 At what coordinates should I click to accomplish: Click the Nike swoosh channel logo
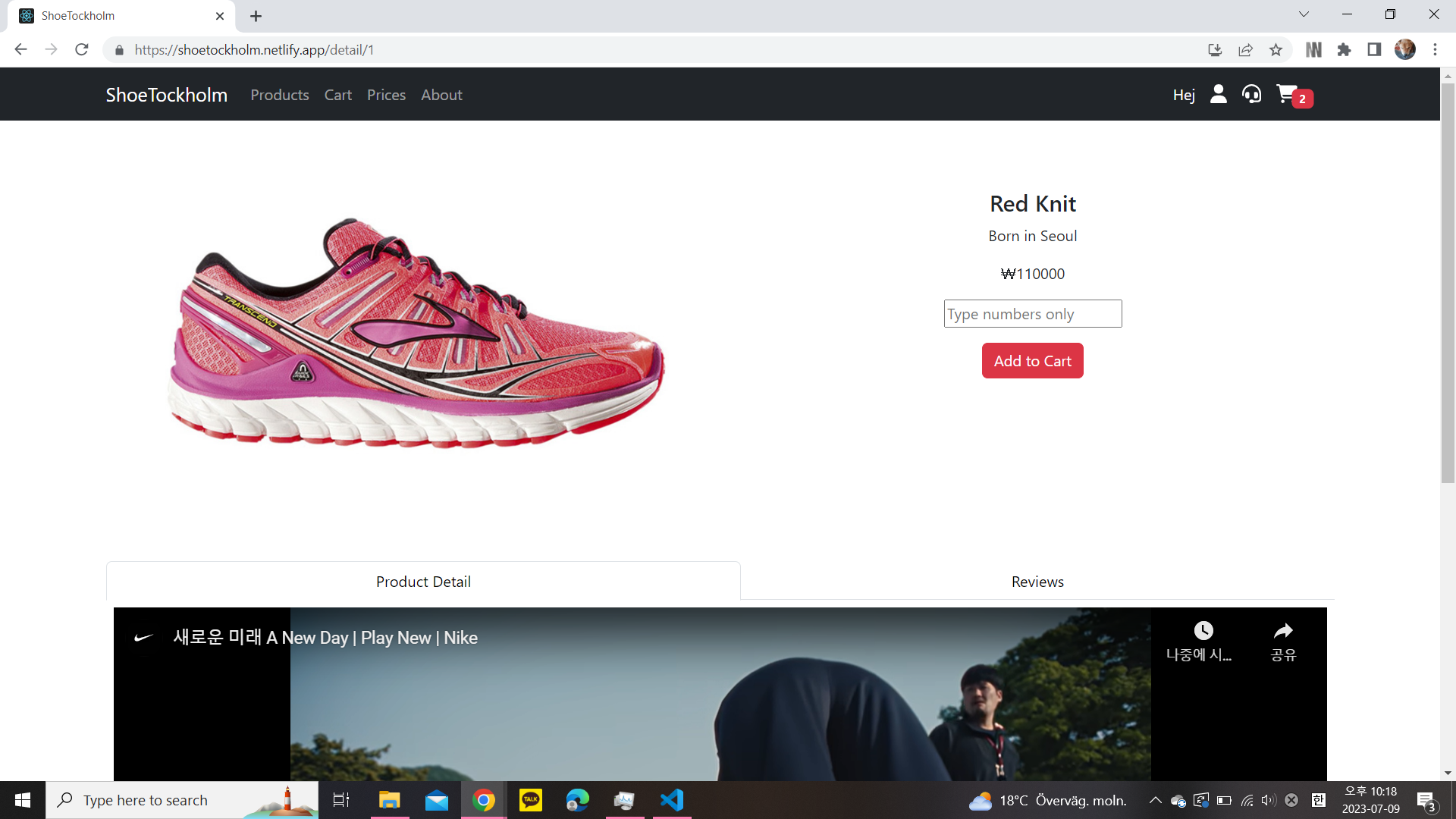click(x=144, y=638)
